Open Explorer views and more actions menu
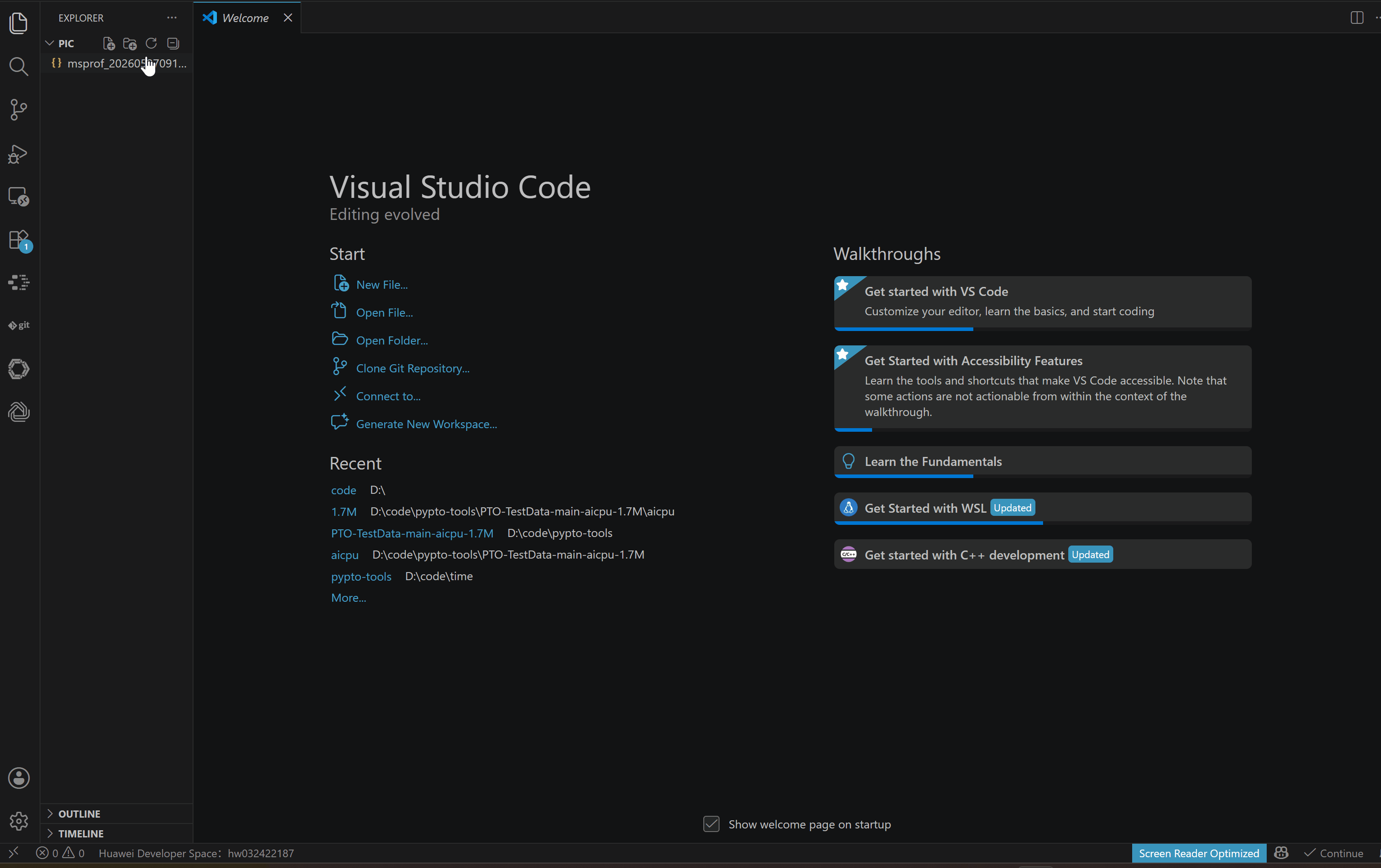1381x868 pixels. pos(172,18)
